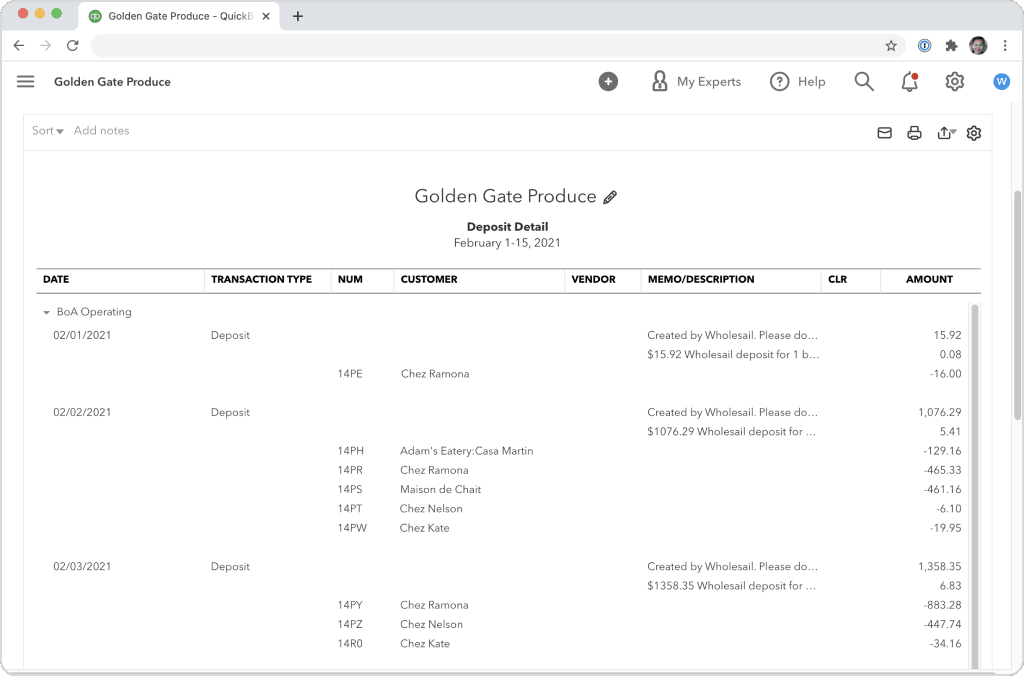Click Golden Gate Produce company name
This screenshot has width=1024, height=676.
(x=112, y=82)
